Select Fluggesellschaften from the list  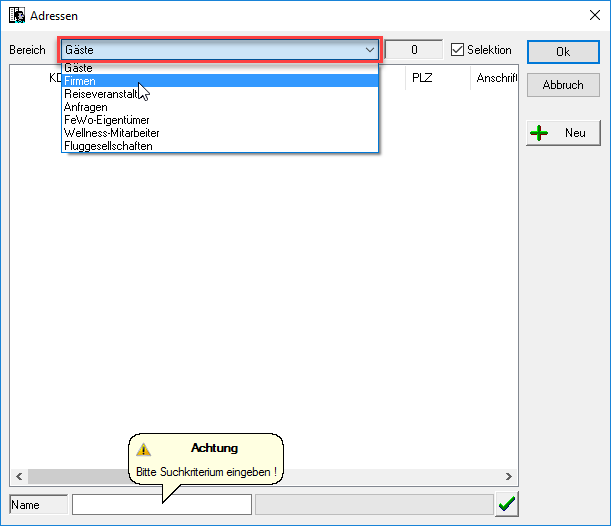pyautogui.click(x=220, y=146)
